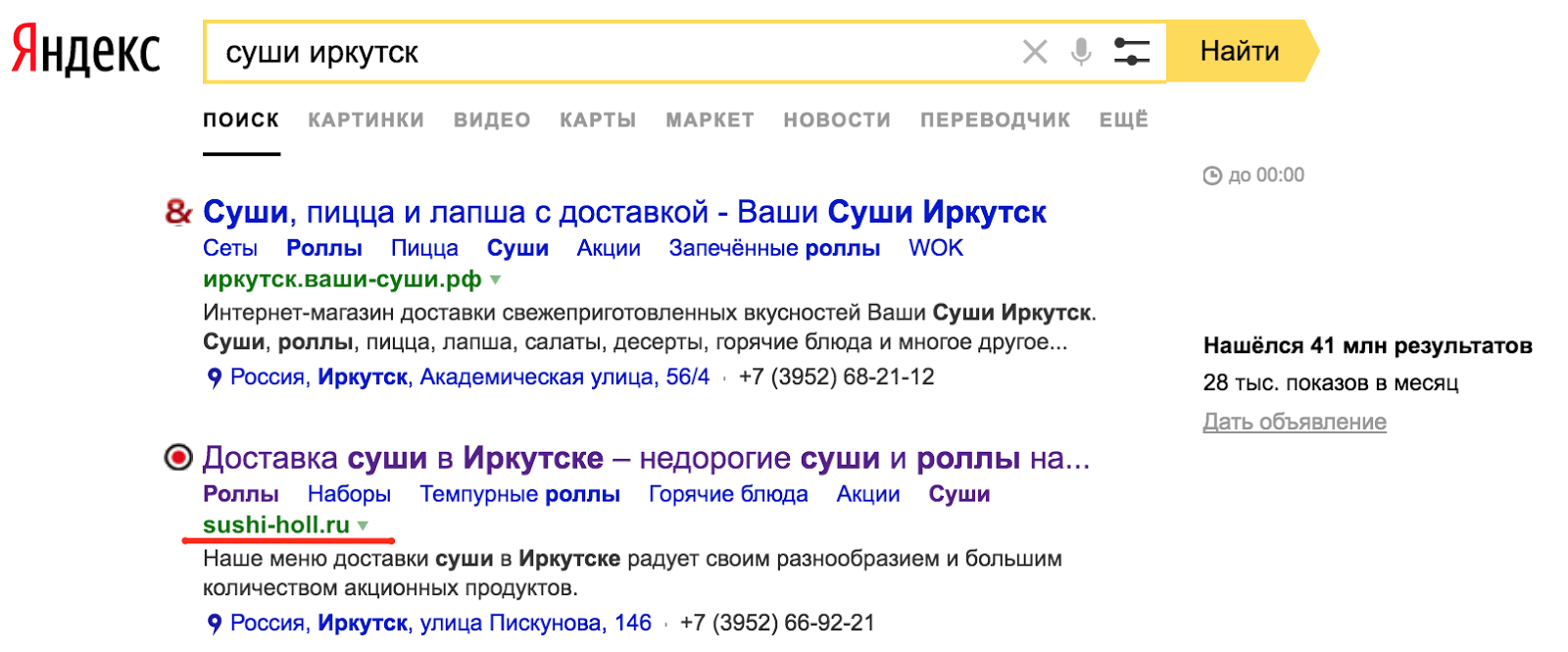Viewport: 1568px width, 652px height.
Task: Click text Нашёлся 41 млн результатов
Action: [x=1368, y=346]
